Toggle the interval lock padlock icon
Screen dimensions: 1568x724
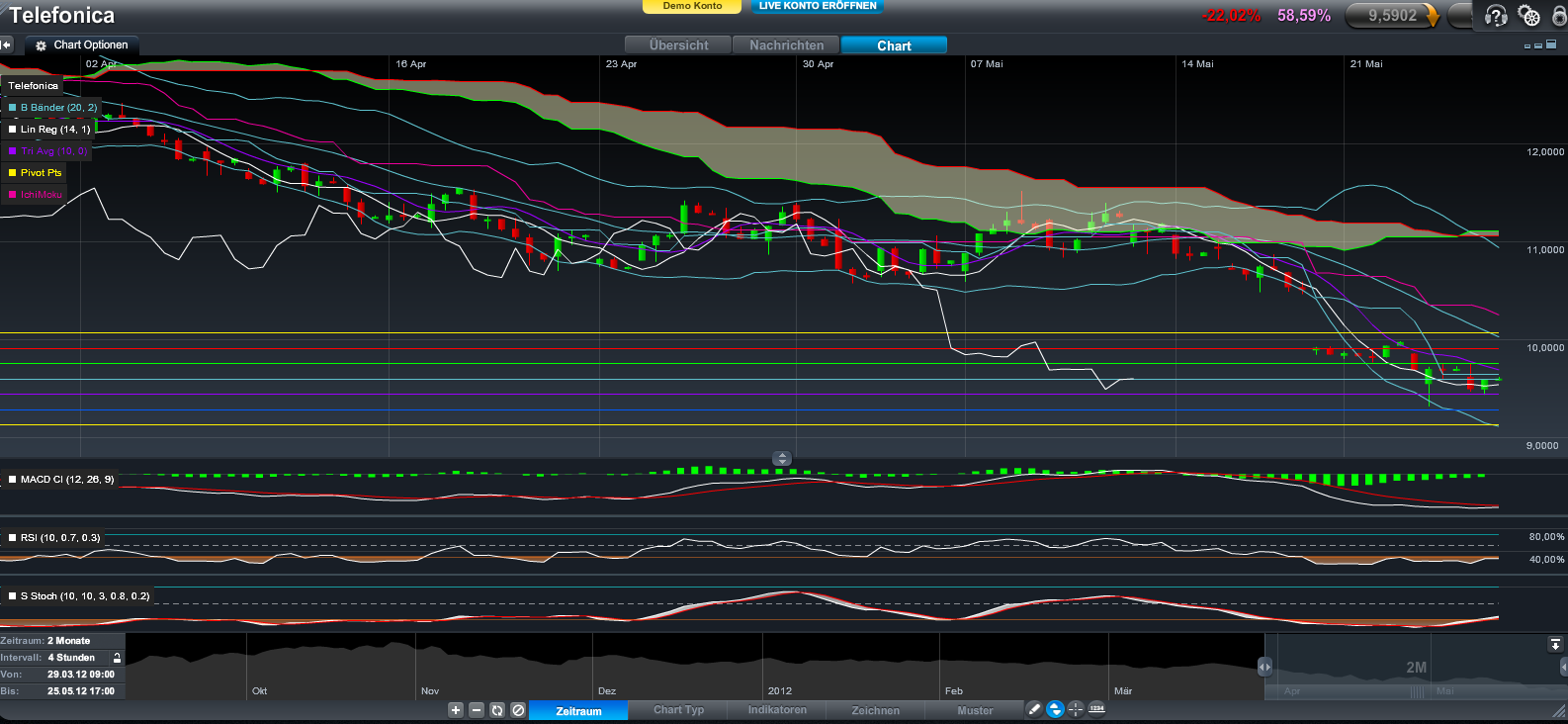tap(117, 658)
